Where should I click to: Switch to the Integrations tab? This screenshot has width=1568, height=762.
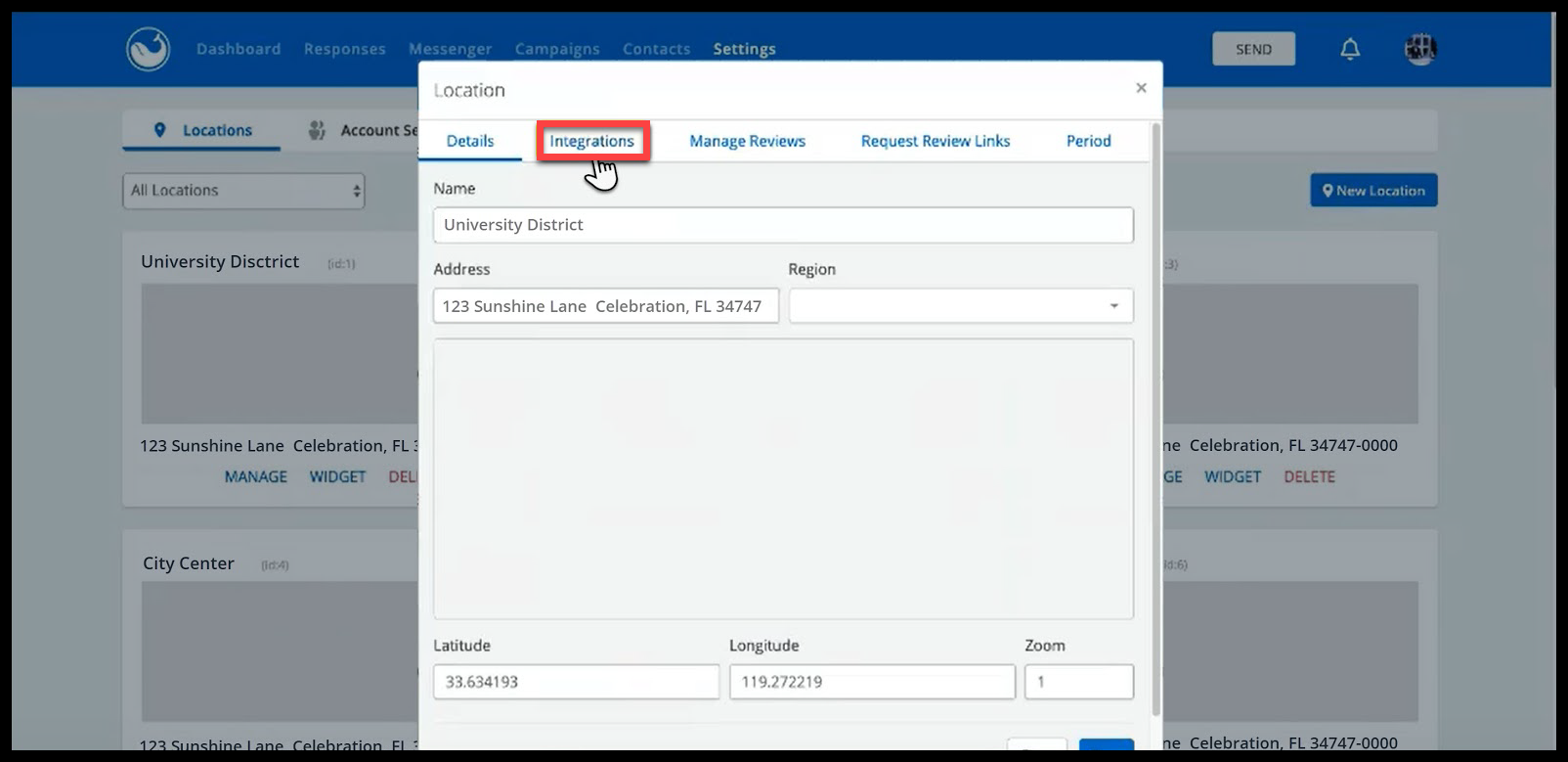(x=591, y=141)
